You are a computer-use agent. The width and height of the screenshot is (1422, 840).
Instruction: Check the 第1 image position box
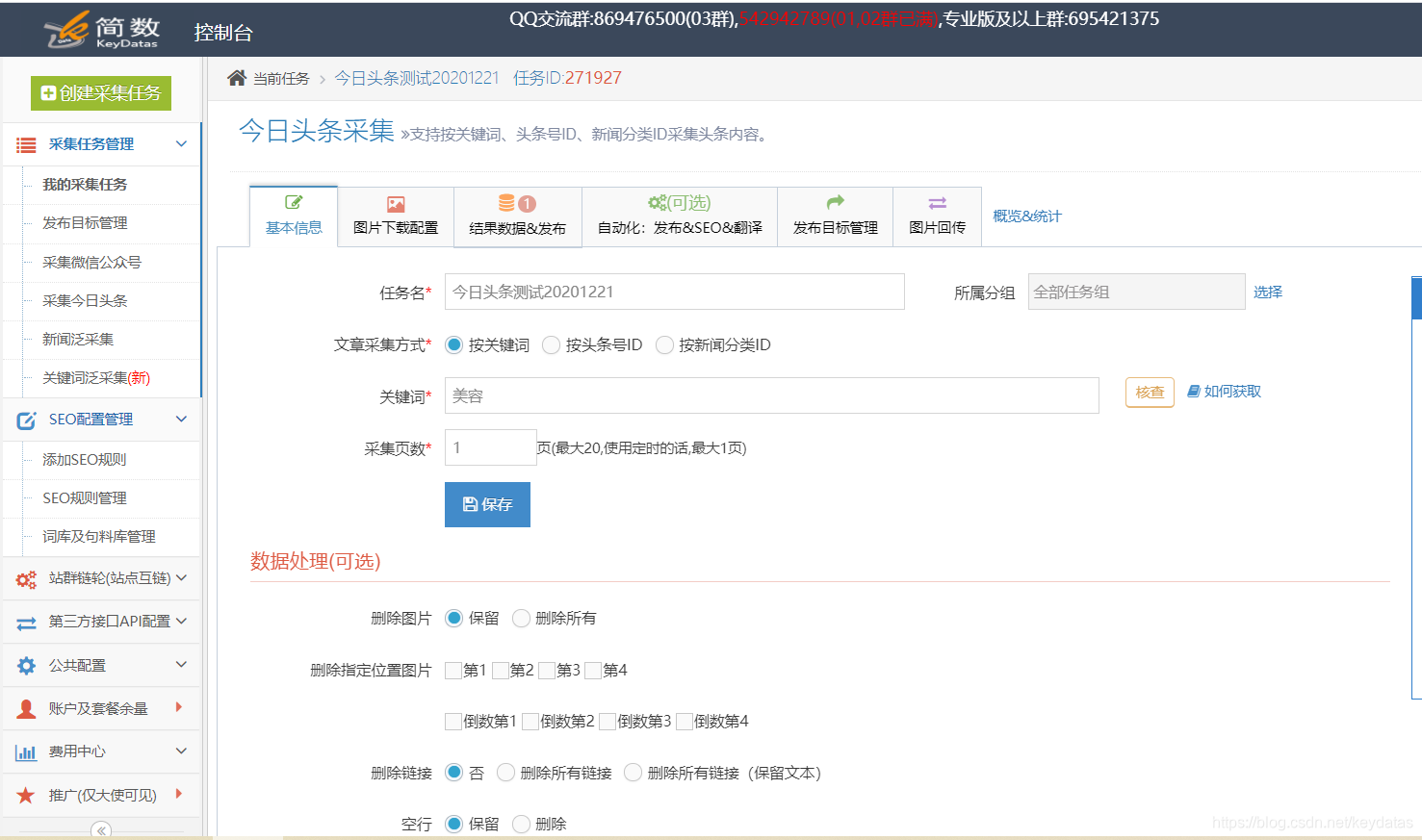click(453, 671)
